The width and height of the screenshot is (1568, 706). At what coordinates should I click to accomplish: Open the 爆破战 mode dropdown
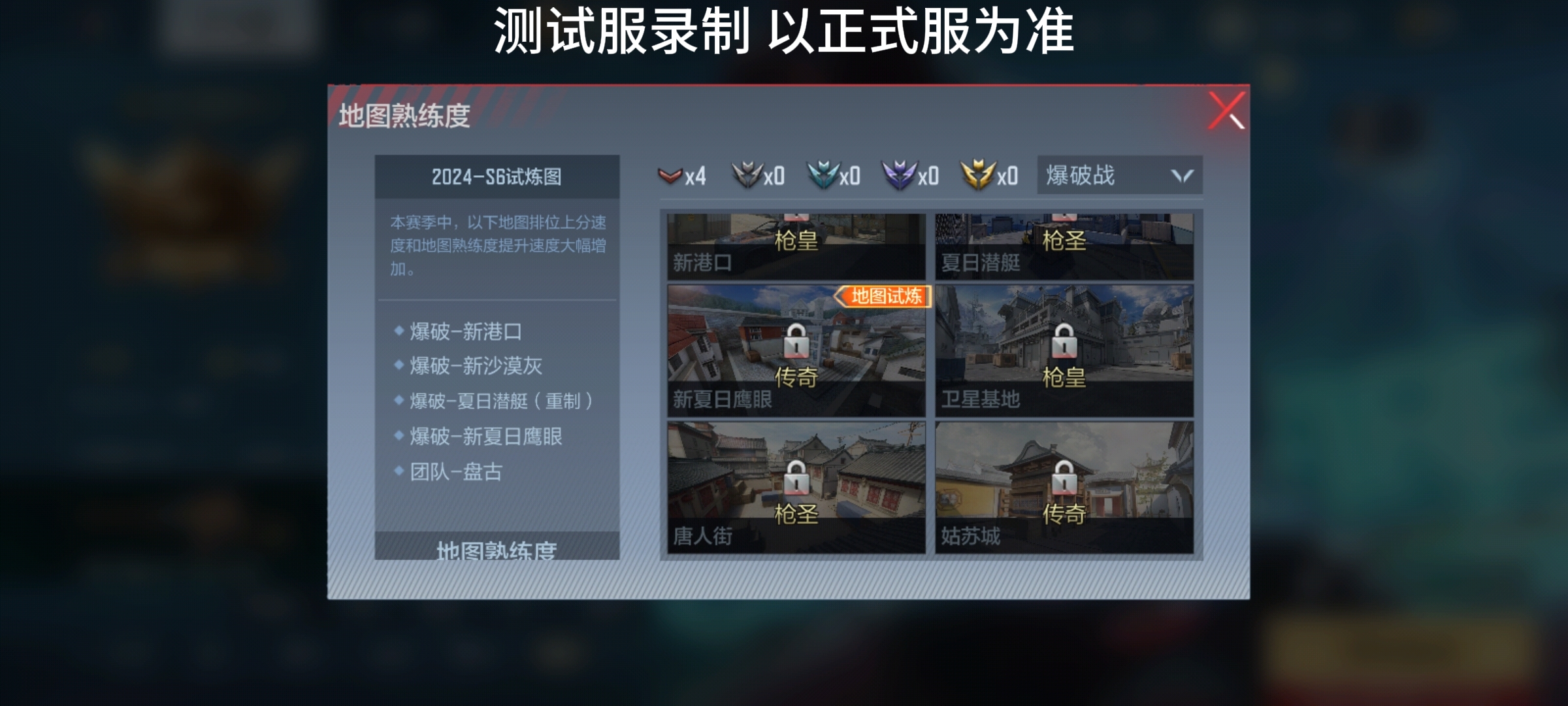click(x=1119, y=175)
